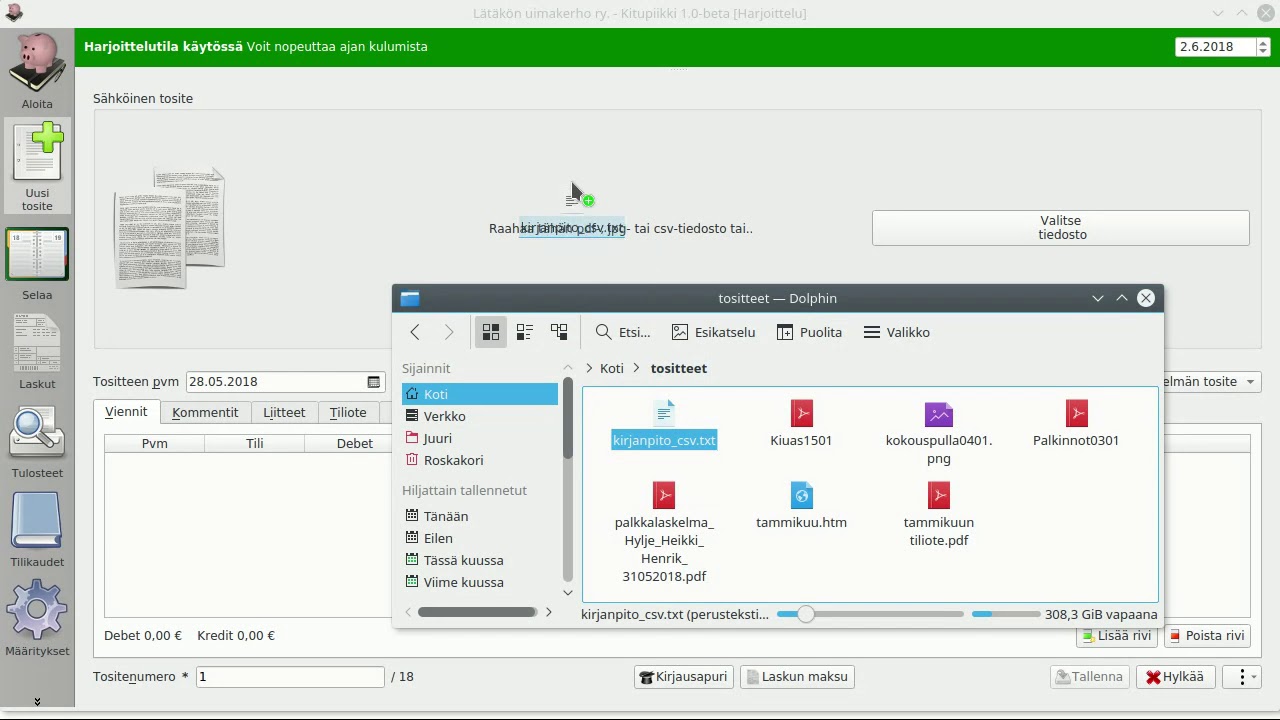
Task: Open calendar picker for Tositteen pvm
Action: [x=373, y=382]
